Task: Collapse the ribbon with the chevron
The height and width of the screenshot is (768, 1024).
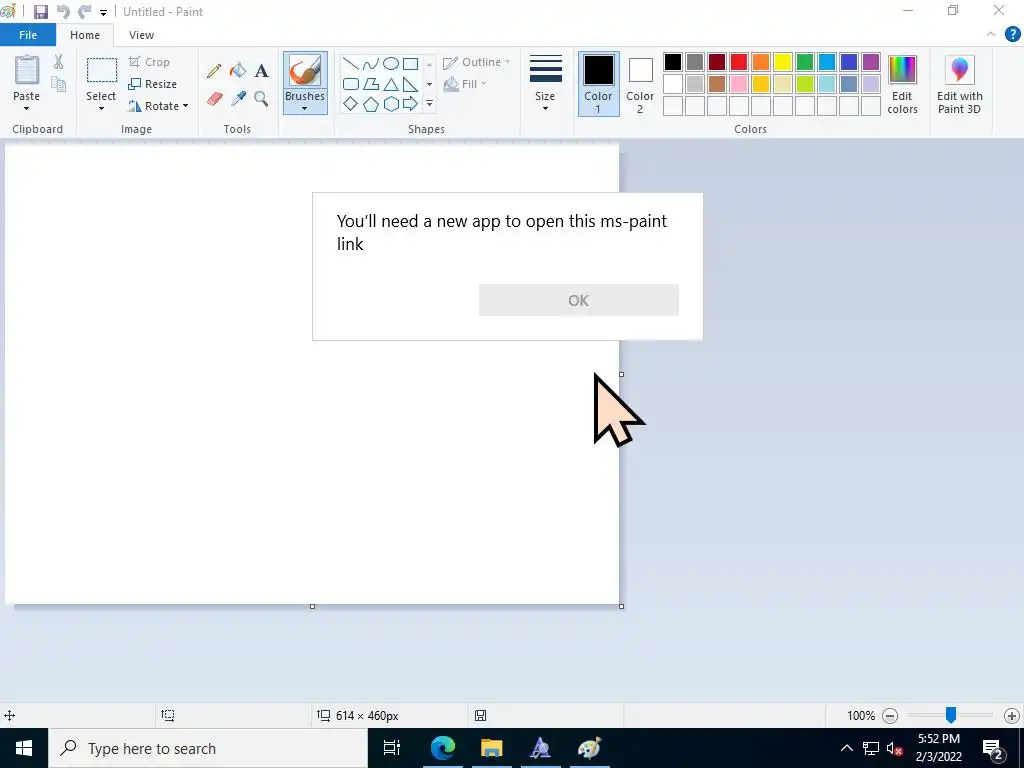Action: coord(991,35)
